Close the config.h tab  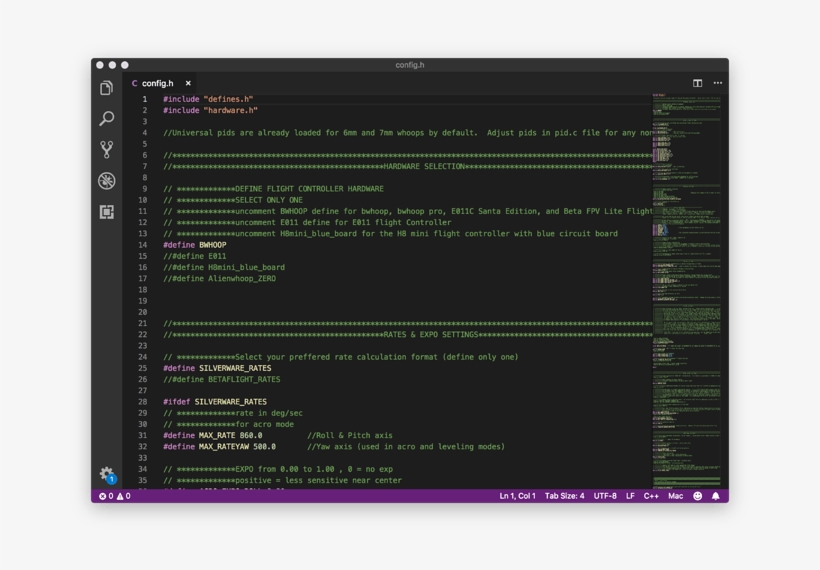pyautogui.click(x=188, y=83)
